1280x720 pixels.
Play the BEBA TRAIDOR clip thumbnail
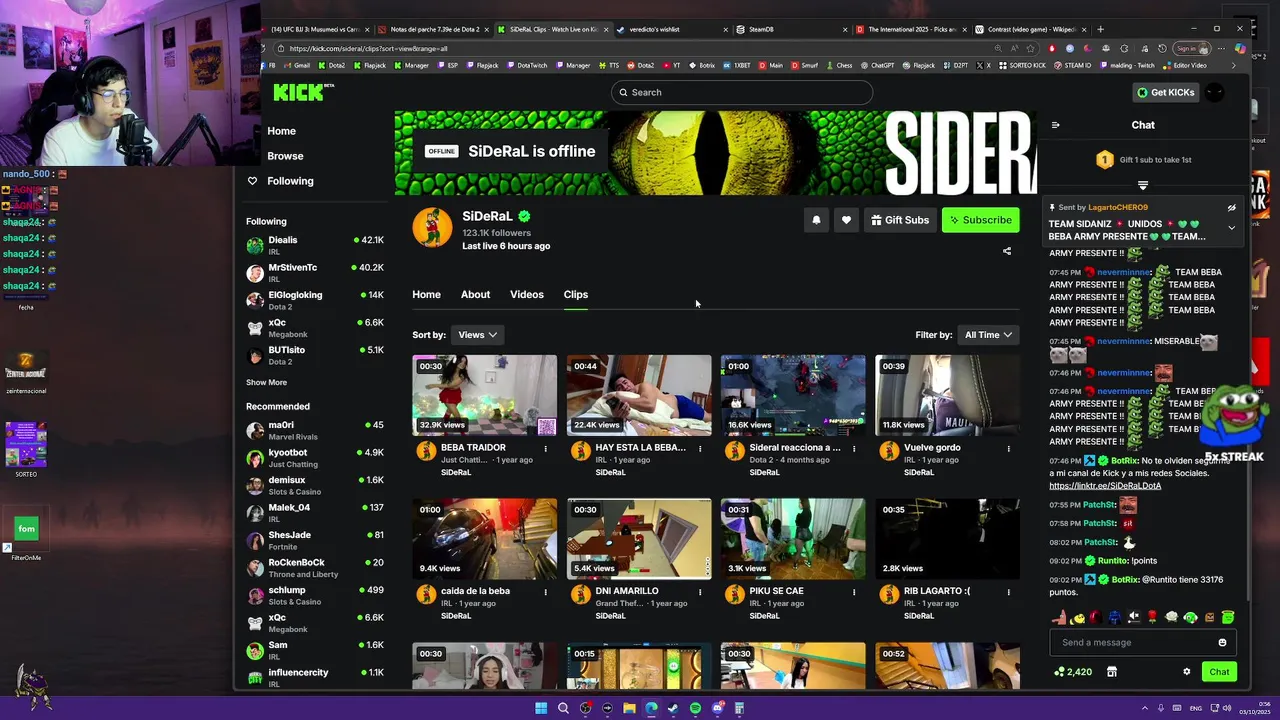pos(484,395)
